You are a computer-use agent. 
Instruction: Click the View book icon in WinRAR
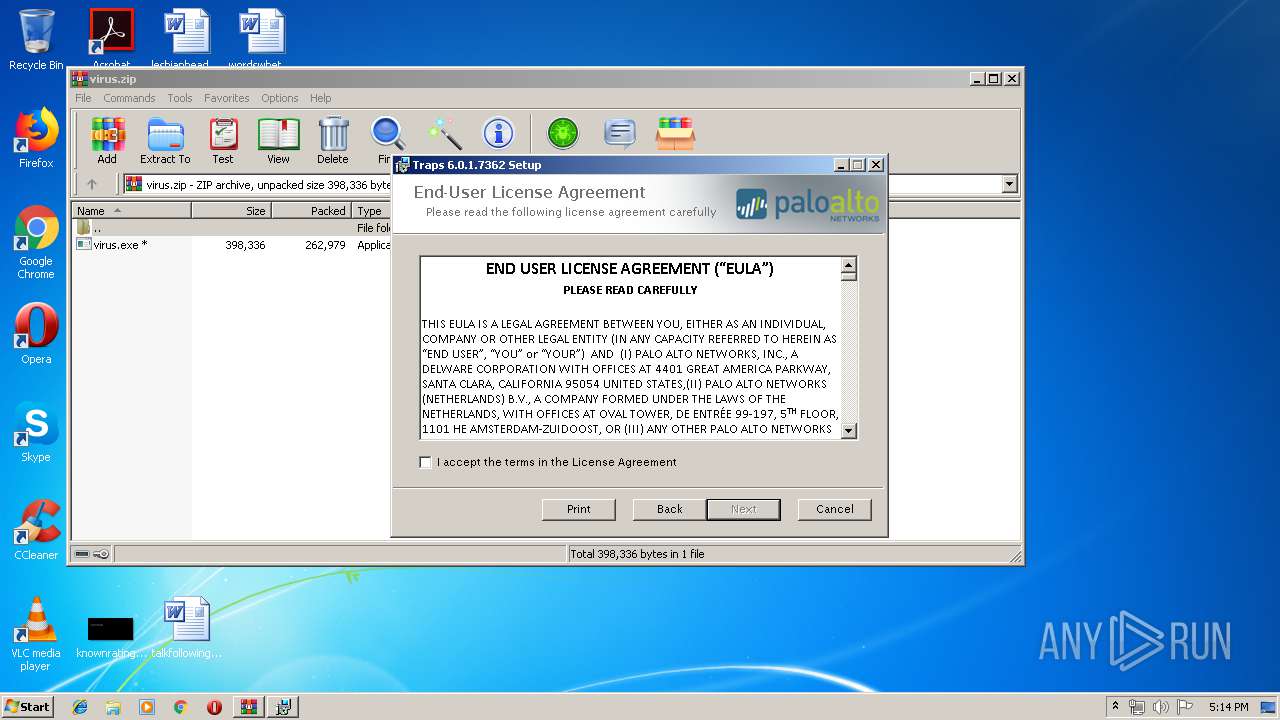278,140
